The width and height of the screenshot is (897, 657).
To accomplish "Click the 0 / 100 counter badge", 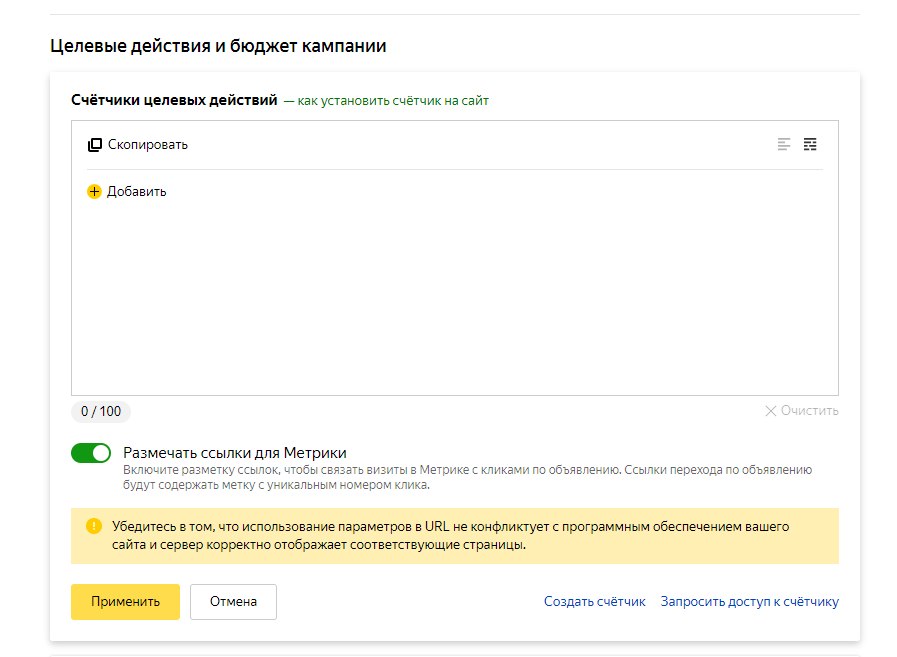I will (x=101, y=411).
